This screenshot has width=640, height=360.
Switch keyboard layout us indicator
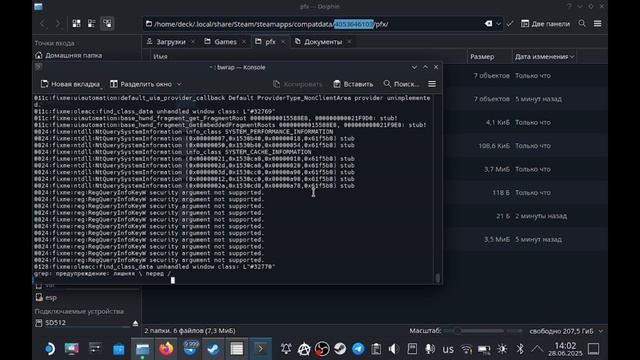coord(448,349)
